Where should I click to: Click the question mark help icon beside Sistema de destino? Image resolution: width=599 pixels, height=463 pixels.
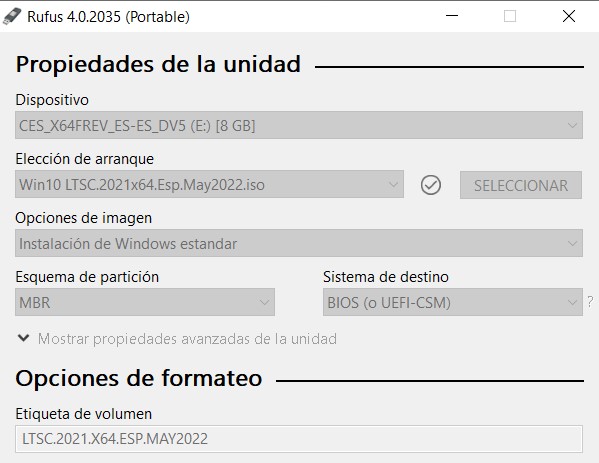point(591,302)
